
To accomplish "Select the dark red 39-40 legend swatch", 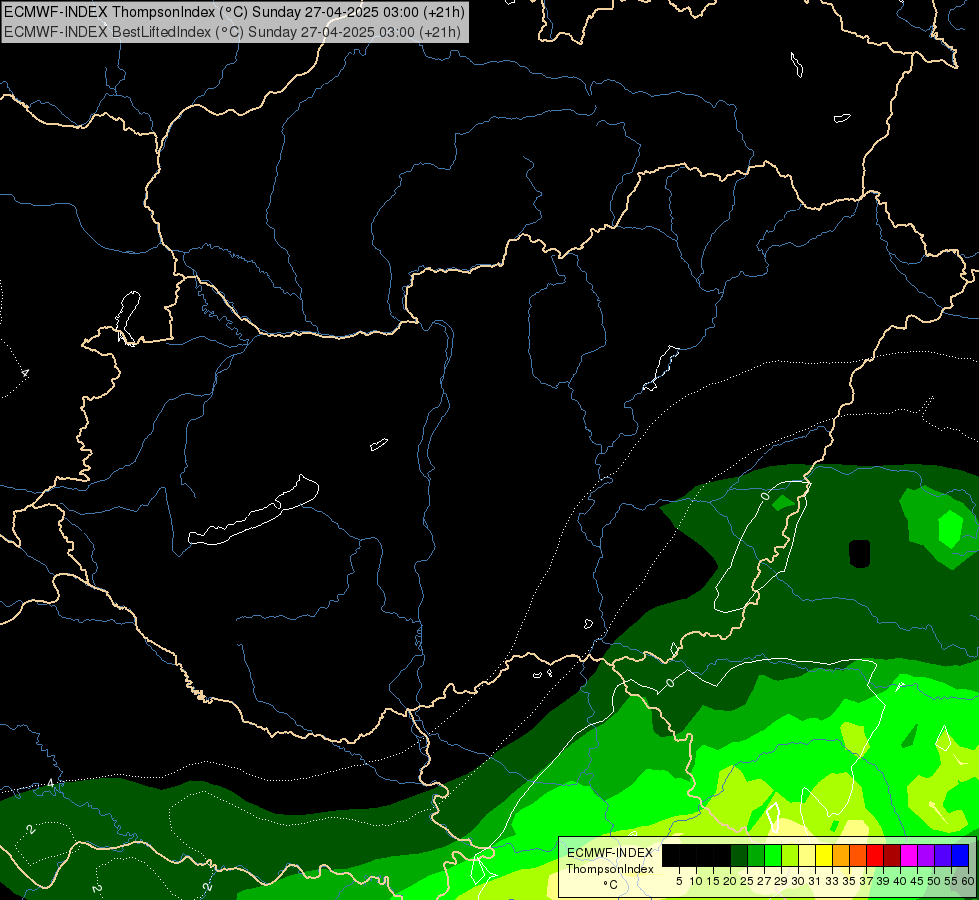I will (x=892, y=855).
